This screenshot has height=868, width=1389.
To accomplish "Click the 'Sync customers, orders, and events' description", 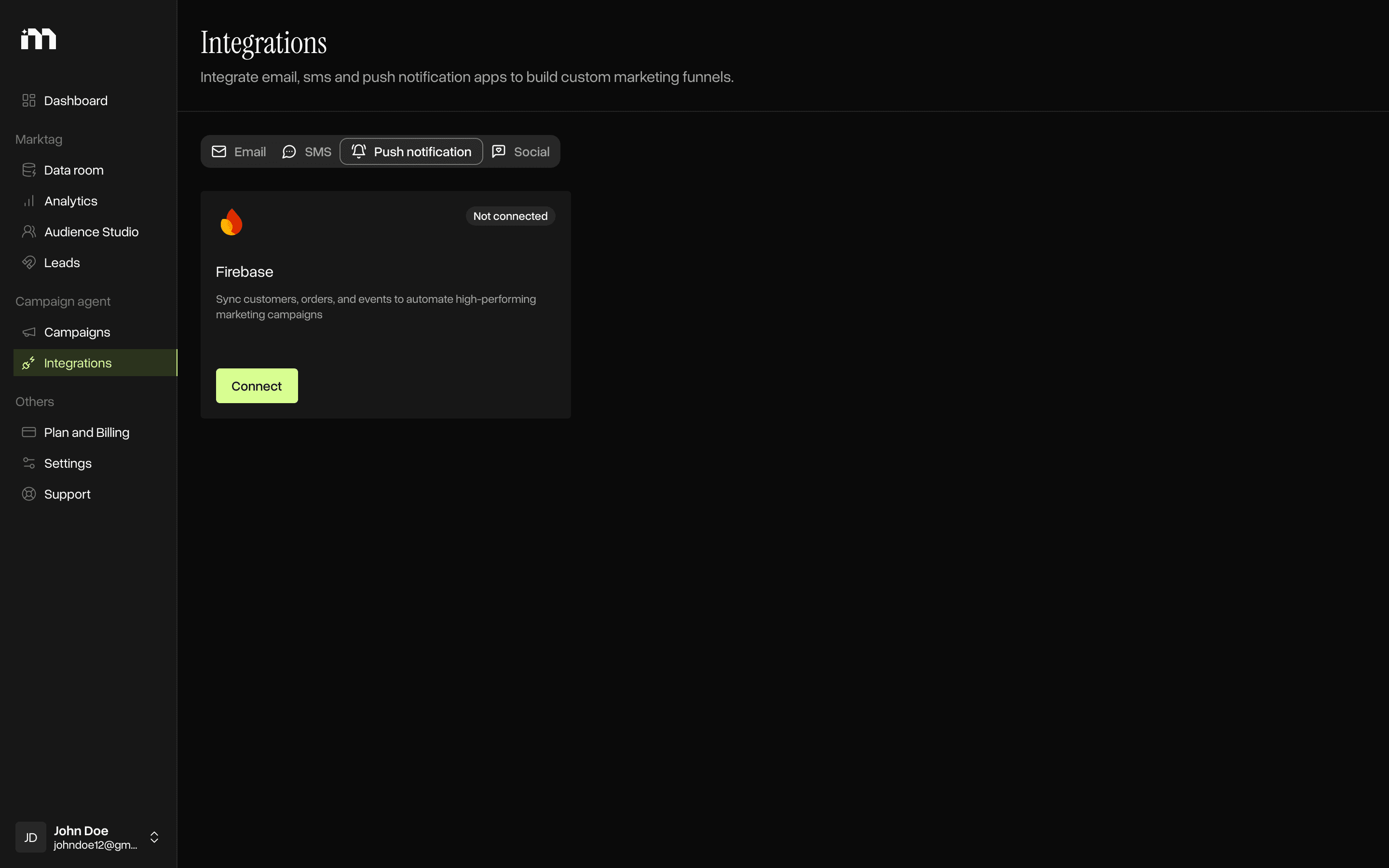I will coord(376,307).
